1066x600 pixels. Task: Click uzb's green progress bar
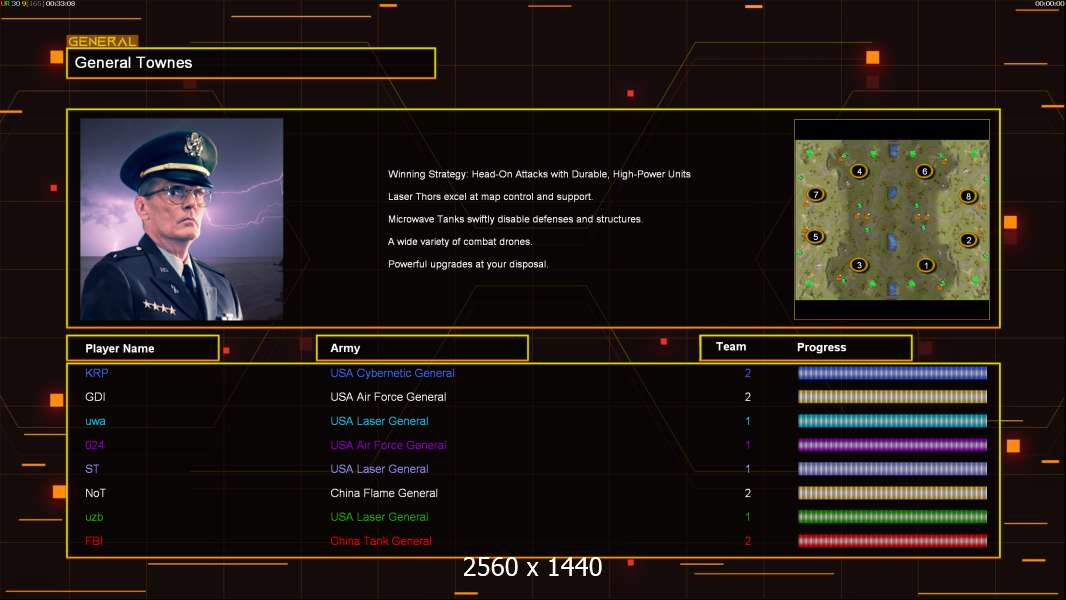[x=892, y=517]
